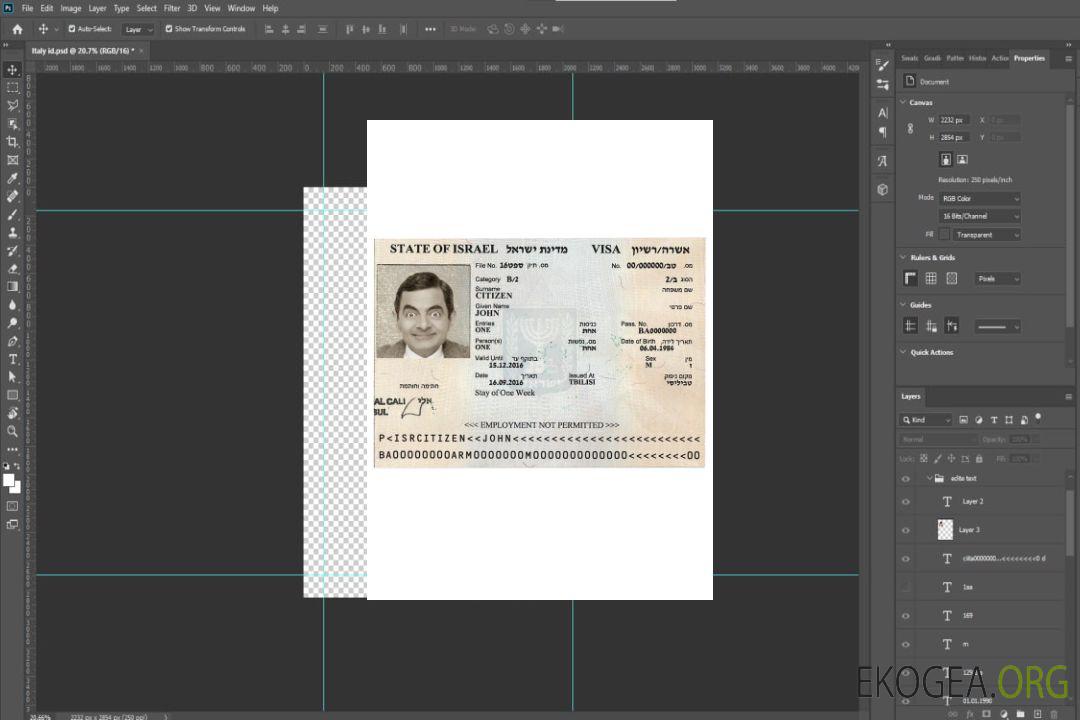Viewport: 1080px width, 720px height.
Task: Collapse the Canvas section
Action: 903,102
